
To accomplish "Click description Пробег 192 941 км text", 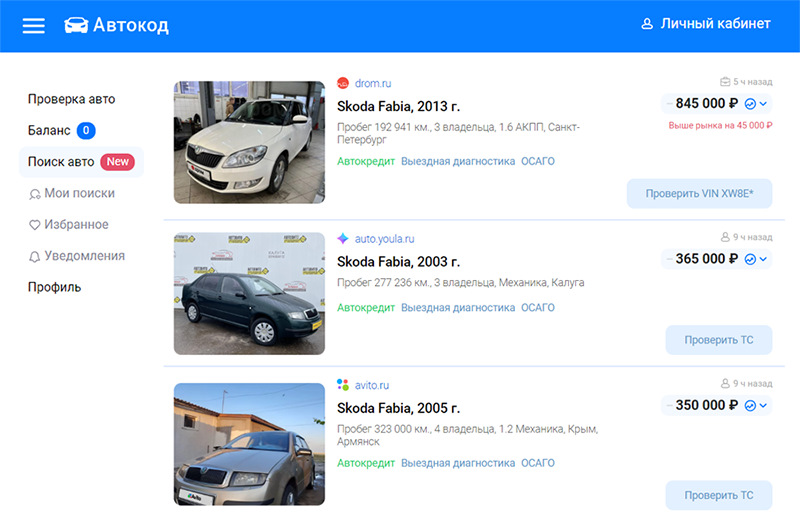I will [458, 133].
